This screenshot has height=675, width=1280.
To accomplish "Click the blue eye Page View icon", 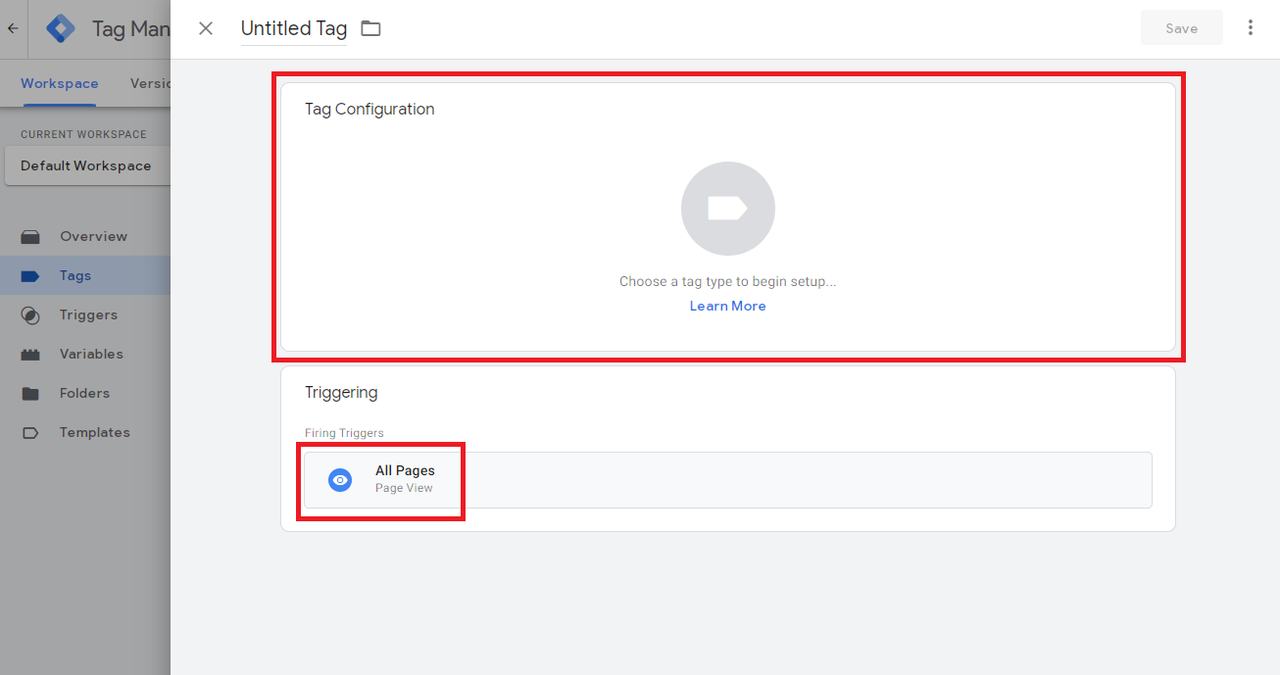I will (340, 480).
